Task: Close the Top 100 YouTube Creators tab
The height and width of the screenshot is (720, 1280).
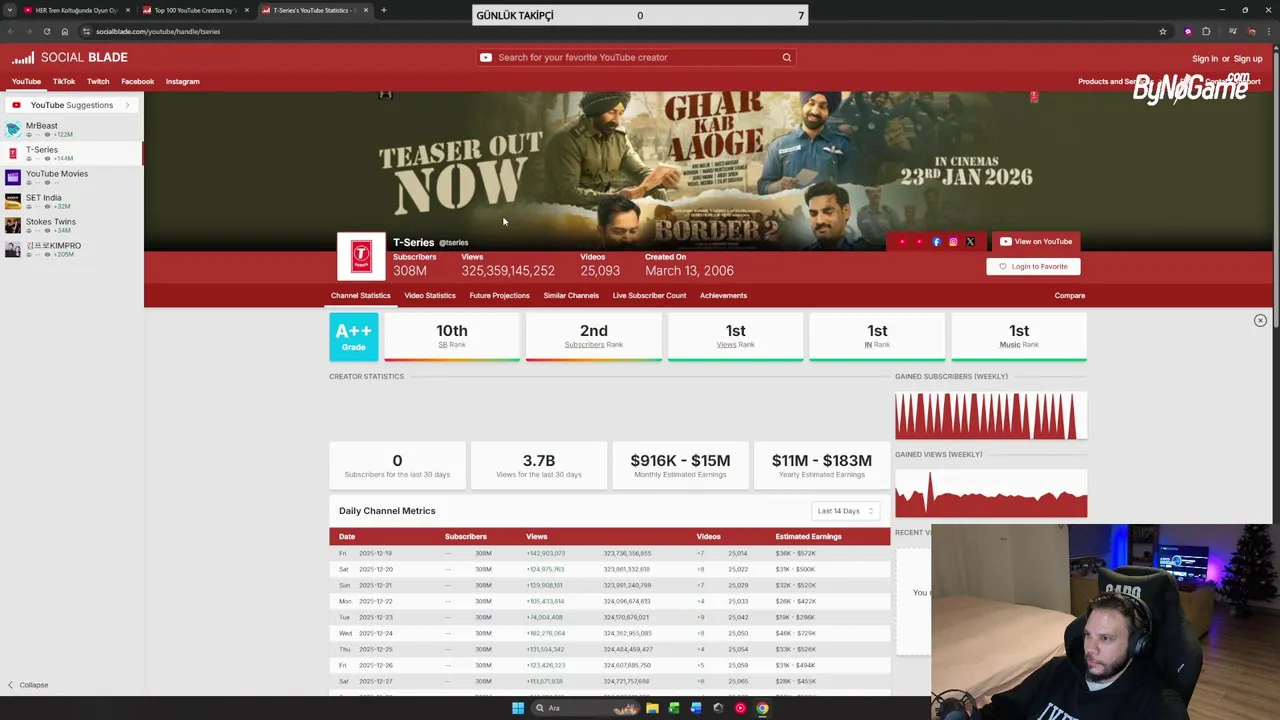Action: point(246,10)
